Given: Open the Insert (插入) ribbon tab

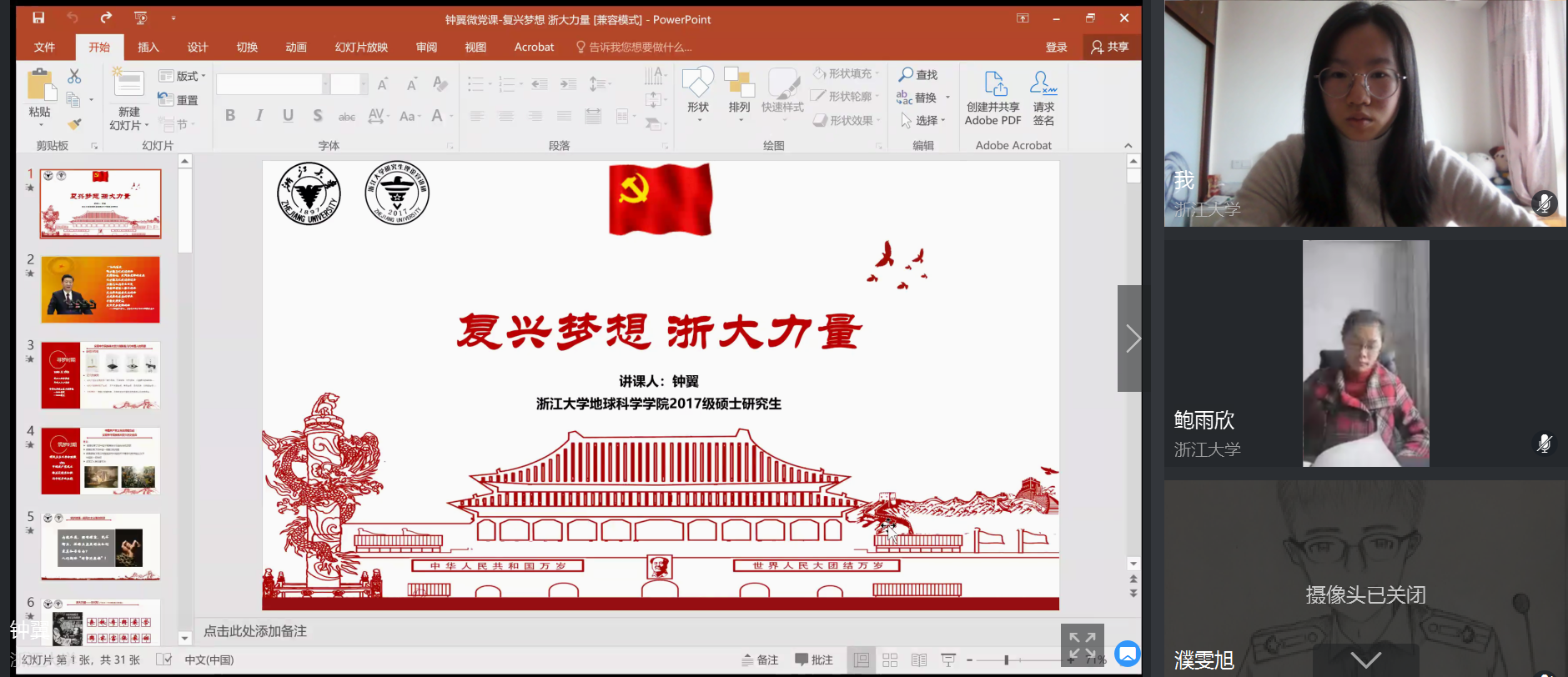Looking at the screenshot, I should coord(148,48).
